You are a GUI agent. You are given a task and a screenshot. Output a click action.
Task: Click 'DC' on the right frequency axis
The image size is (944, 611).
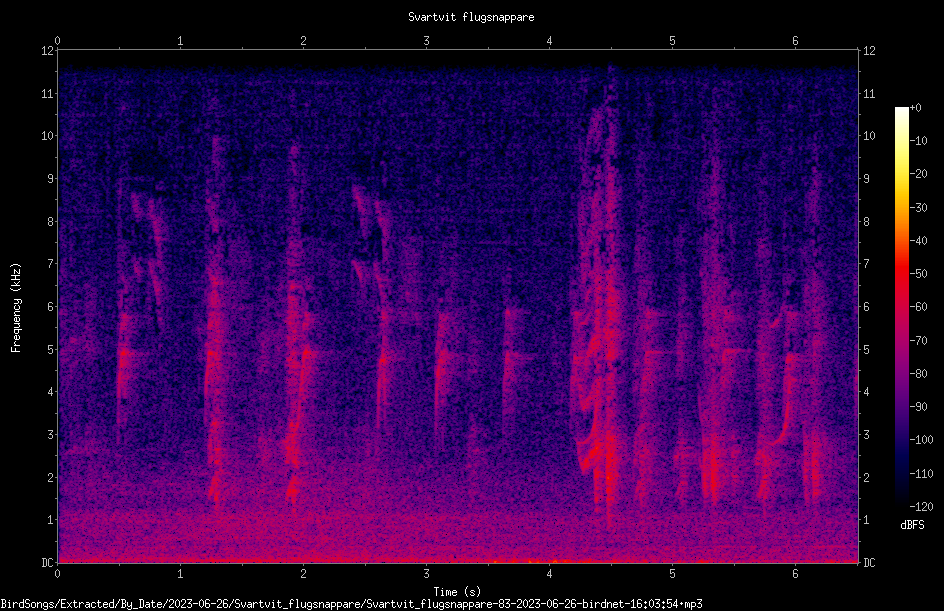[869, 563]
